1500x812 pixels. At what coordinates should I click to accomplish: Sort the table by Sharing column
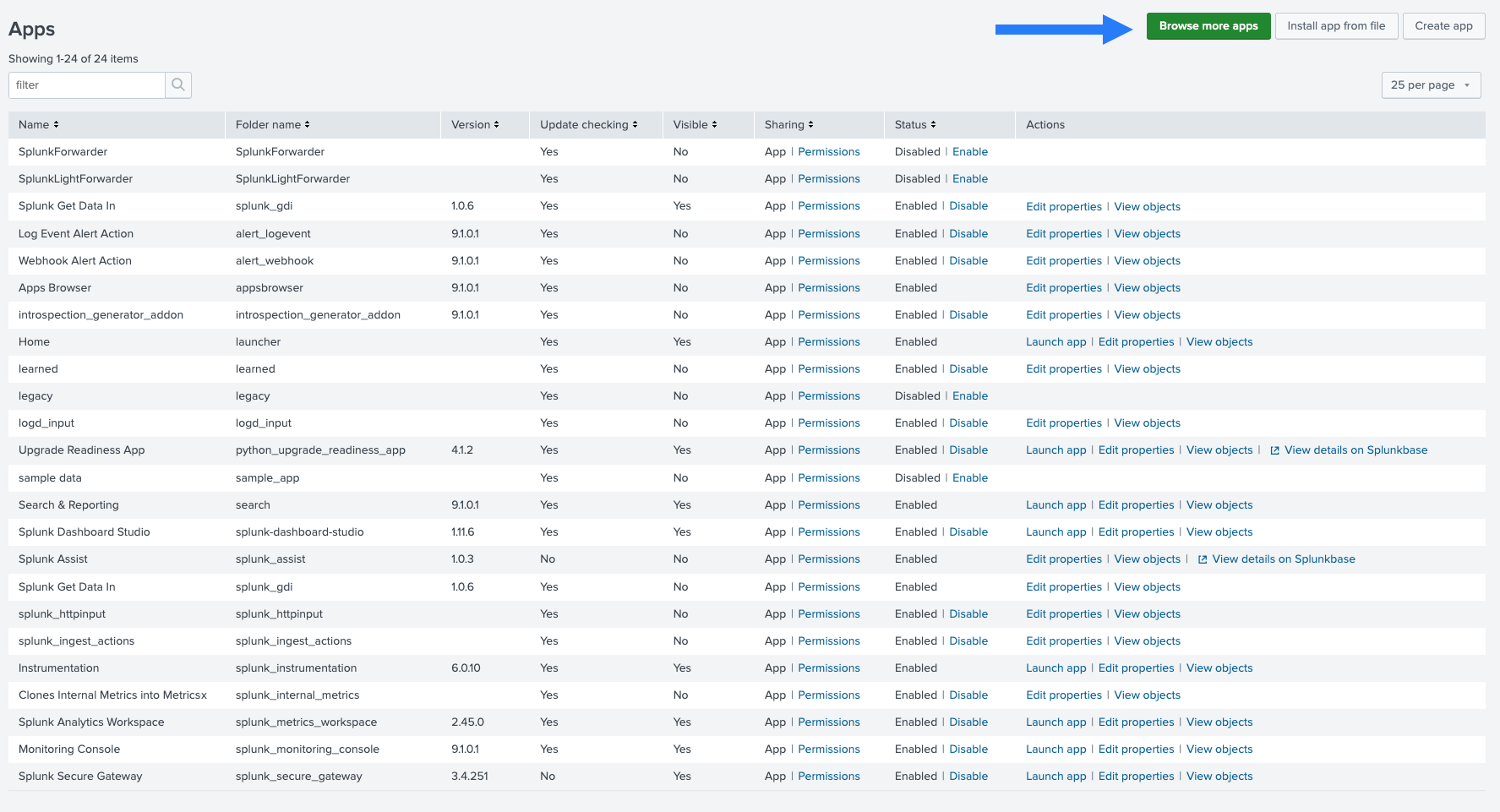coord(788,125)
